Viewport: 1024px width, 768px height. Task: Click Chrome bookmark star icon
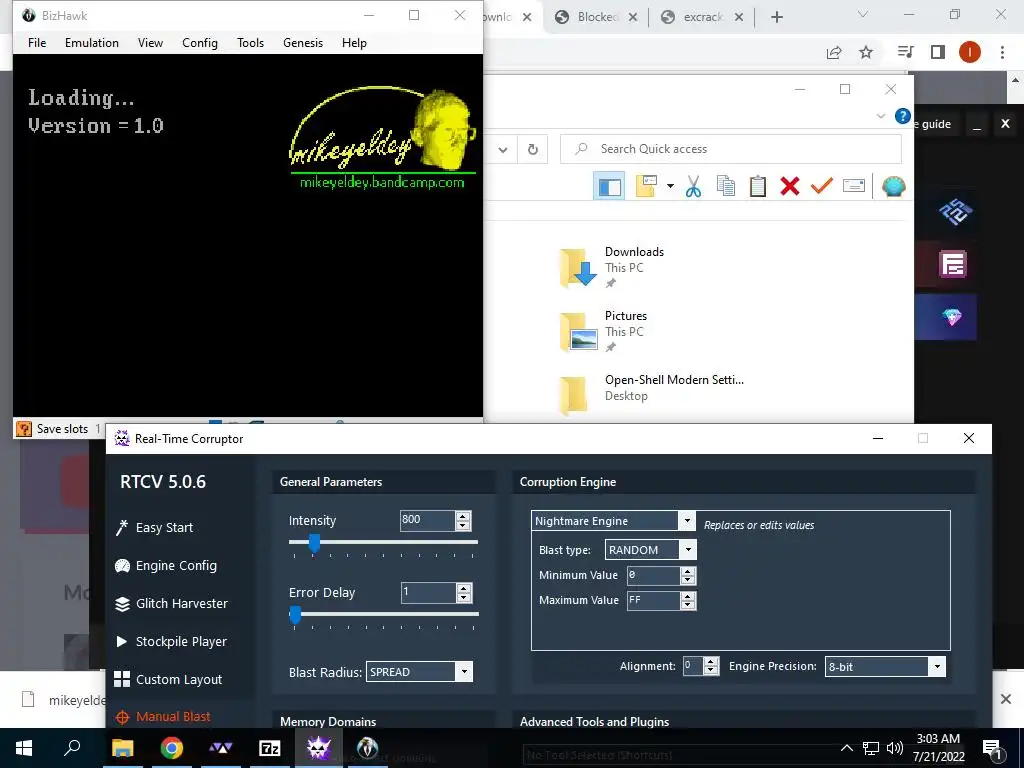tap(866, 52)
